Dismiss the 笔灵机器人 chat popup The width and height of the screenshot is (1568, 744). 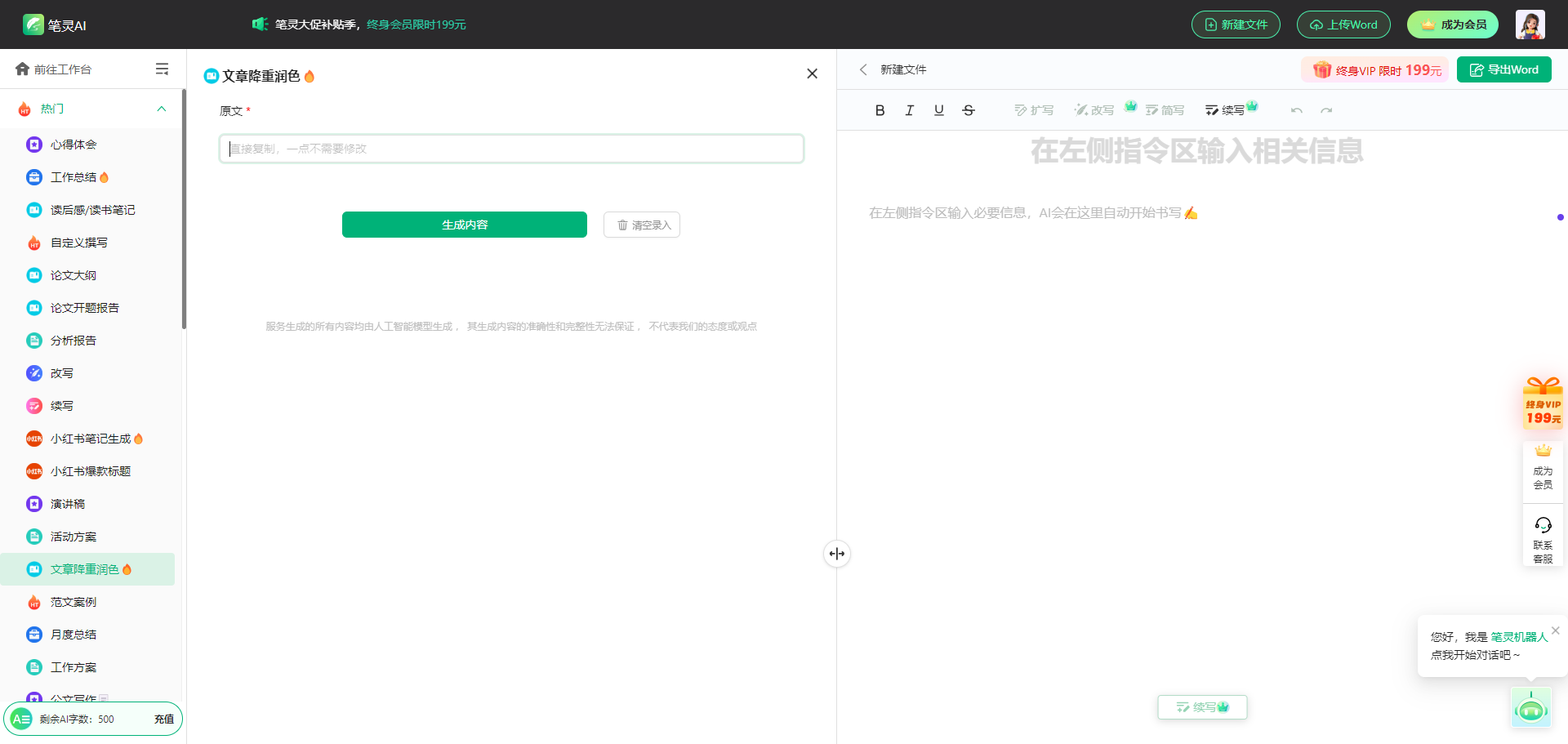(1556, 630)
